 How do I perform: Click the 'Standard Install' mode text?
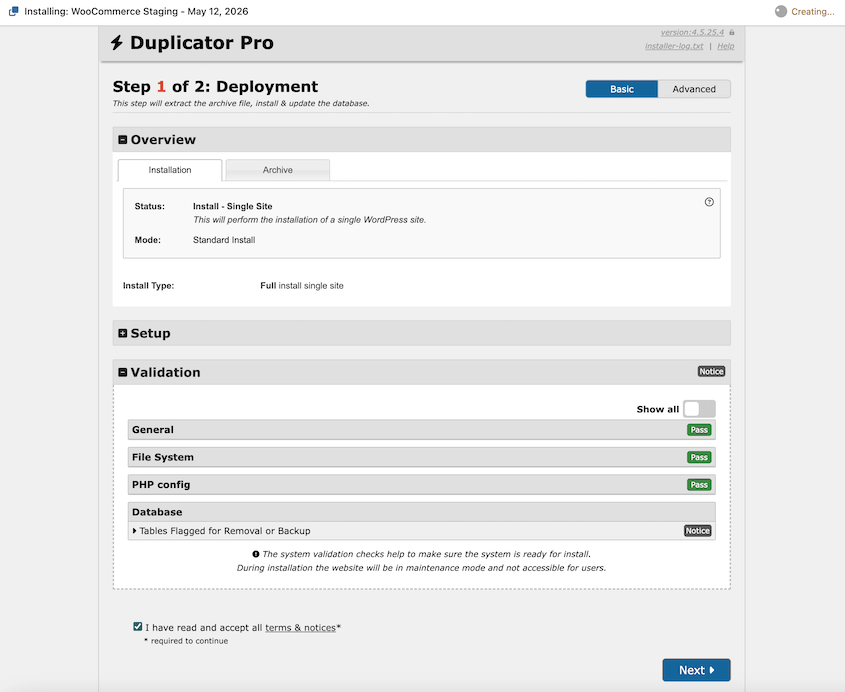(224, 240)
